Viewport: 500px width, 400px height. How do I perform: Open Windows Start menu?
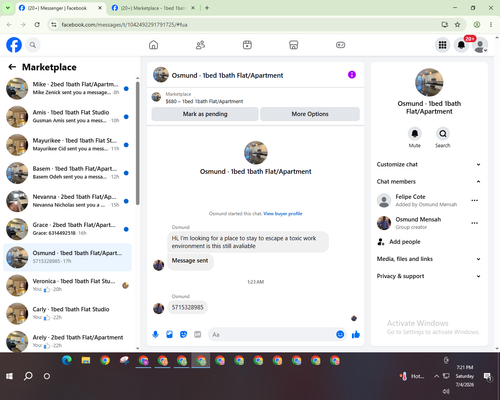(x=9, y=376)
